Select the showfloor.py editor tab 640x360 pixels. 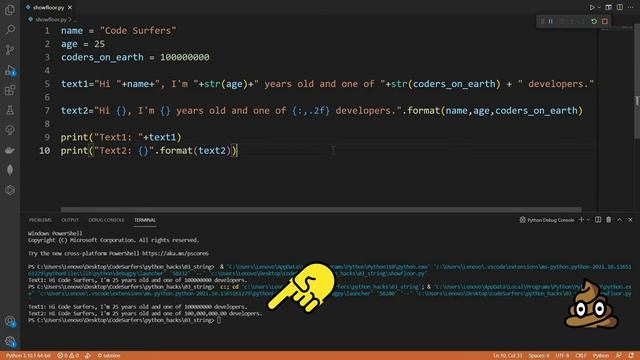coord(48,7)
